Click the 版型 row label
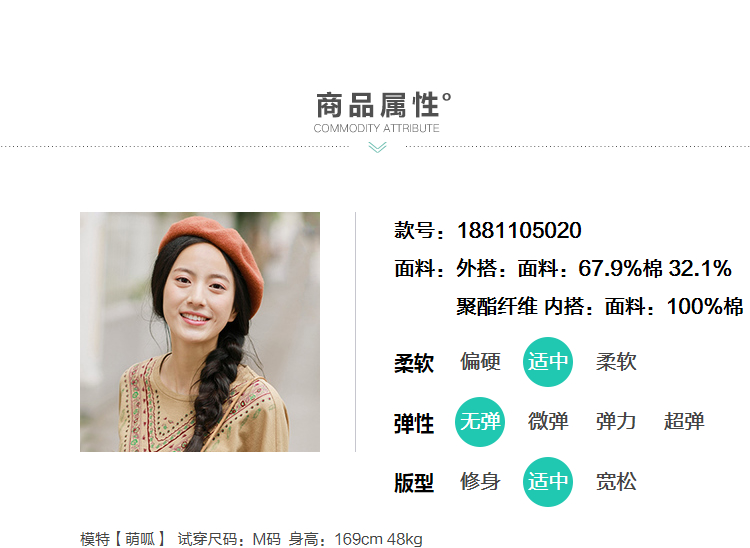Screen dimensions: 750x548 (414, 483)
